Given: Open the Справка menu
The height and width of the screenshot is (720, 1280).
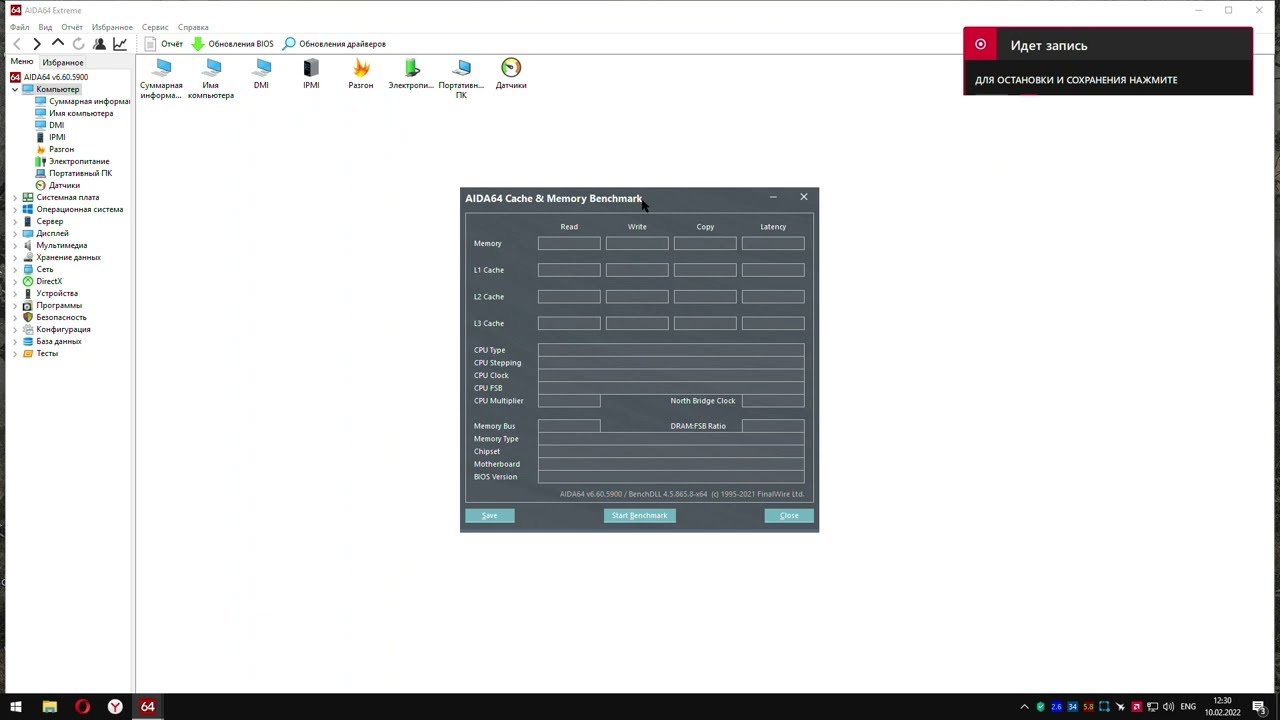Looking at the screenshot, I should click(x=193, y=27).
